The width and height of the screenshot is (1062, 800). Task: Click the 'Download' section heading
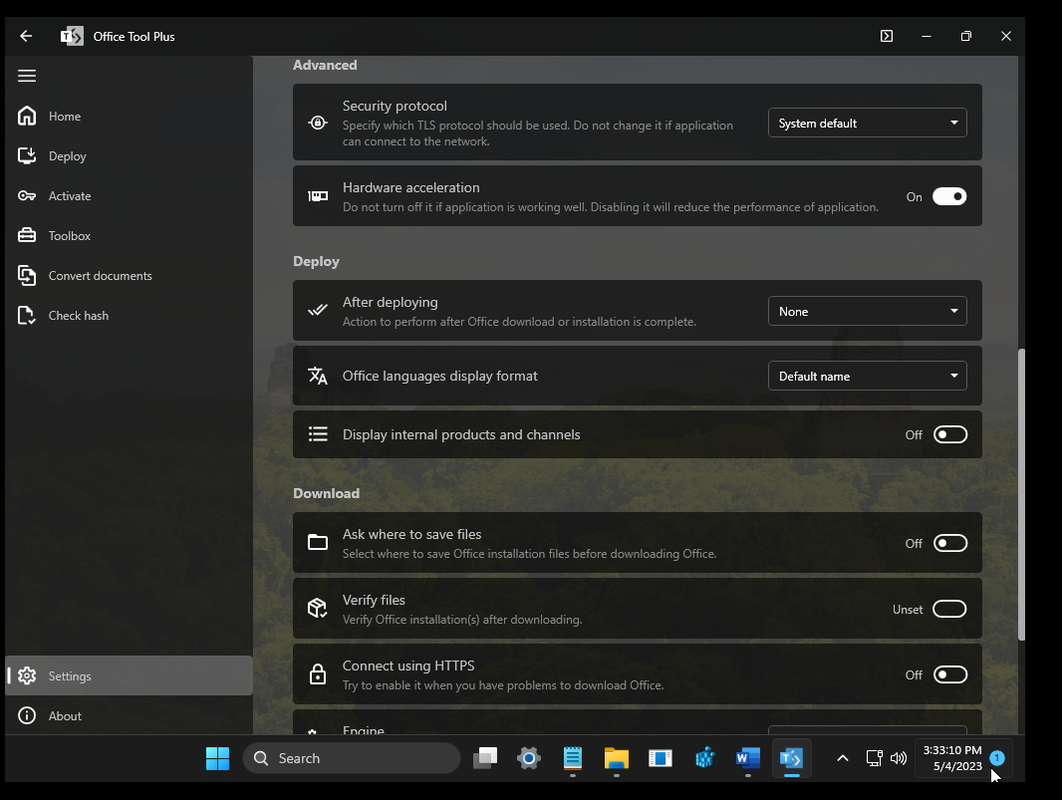[326, 493]
